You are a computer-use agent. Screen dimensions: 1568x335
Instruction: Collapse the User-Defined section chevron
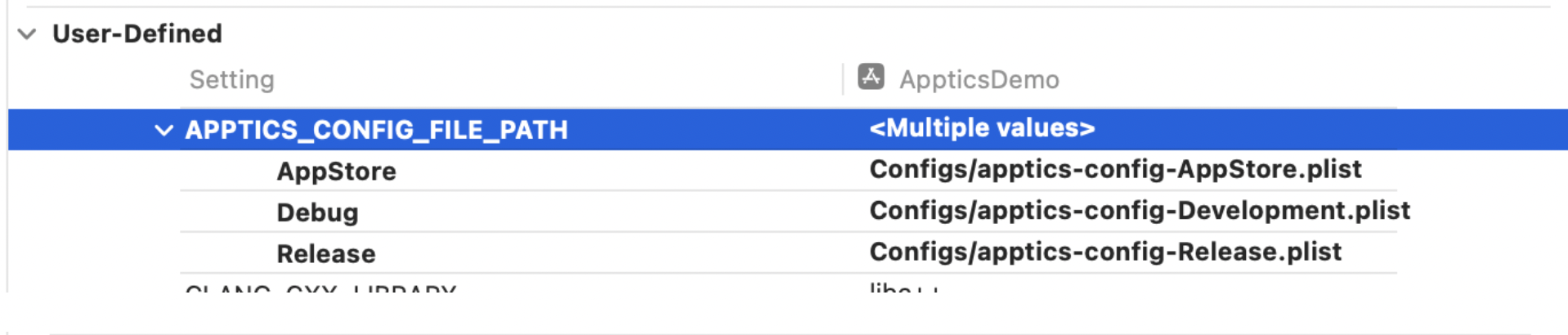click(x=27, y=34)
